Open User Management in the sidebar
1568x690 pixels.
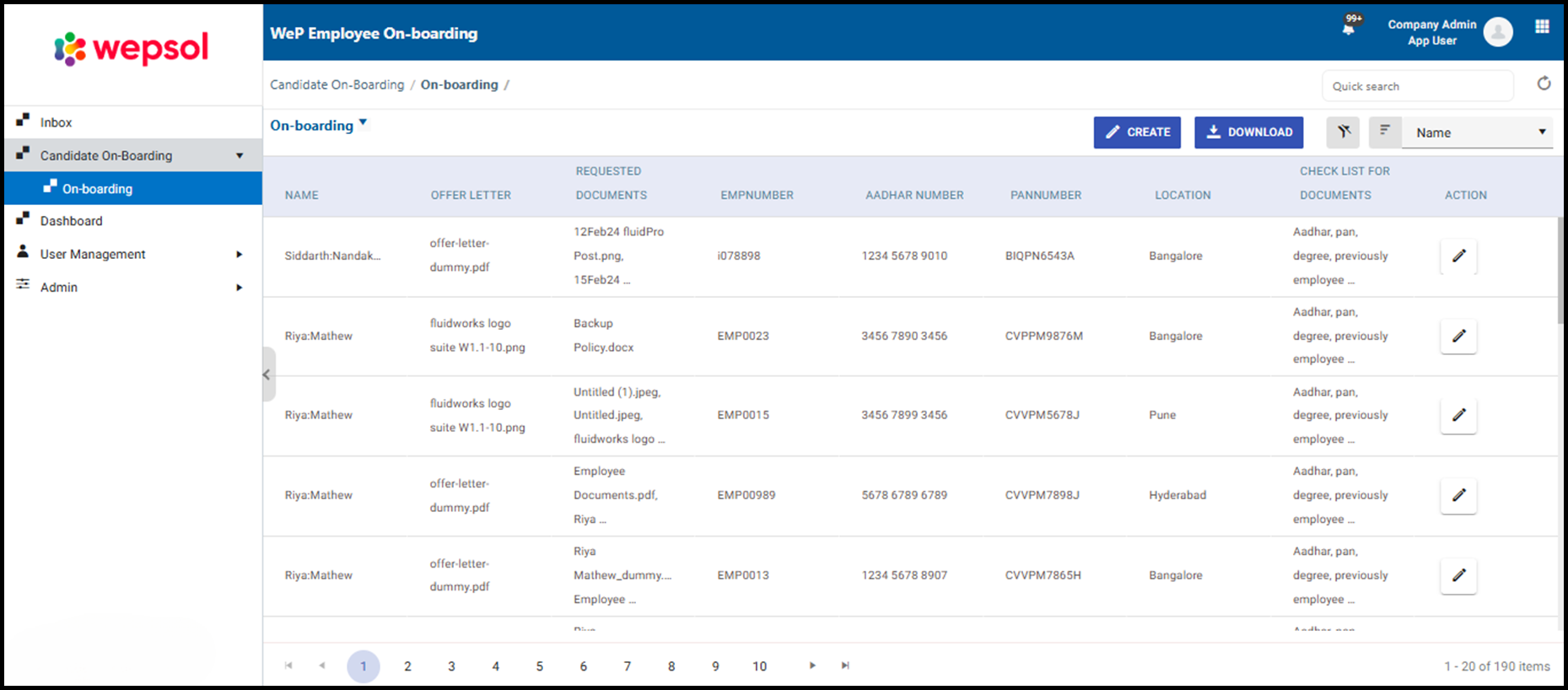(133, 254)
